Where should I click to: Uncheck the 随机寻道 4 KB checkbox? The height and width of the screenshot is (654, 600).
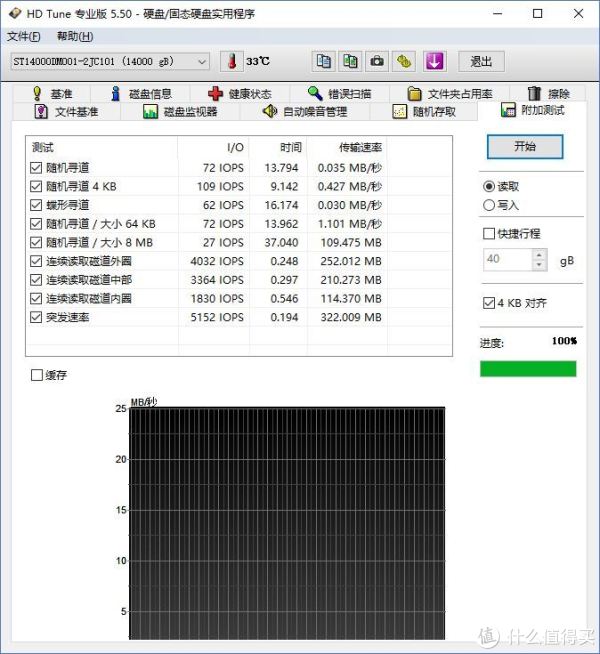pyautogui.click(x=36, y=186)
